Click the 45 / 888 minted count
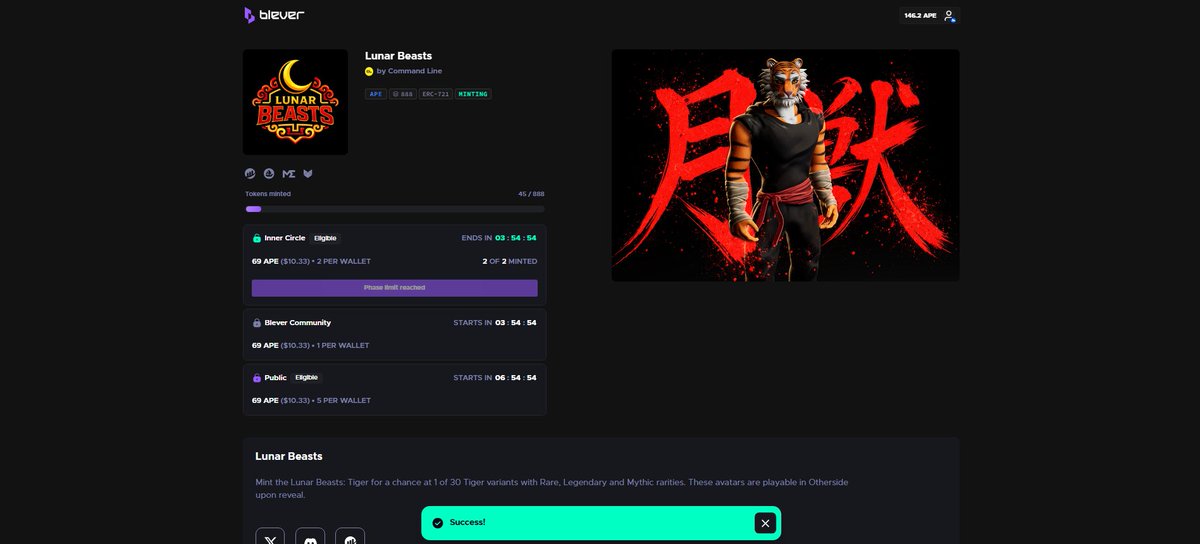The height and width of the screenshot is (544, 1200). point(531,194)
